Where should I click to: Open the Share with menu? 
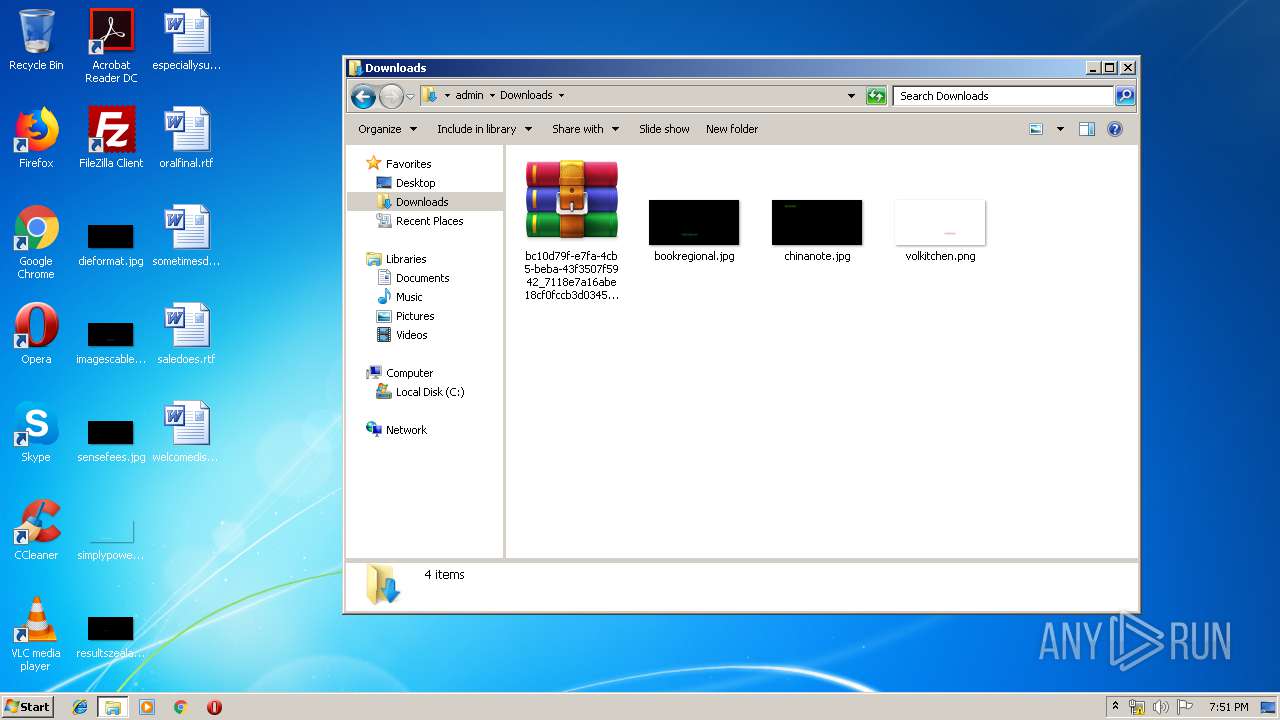[x=585, y=129]
